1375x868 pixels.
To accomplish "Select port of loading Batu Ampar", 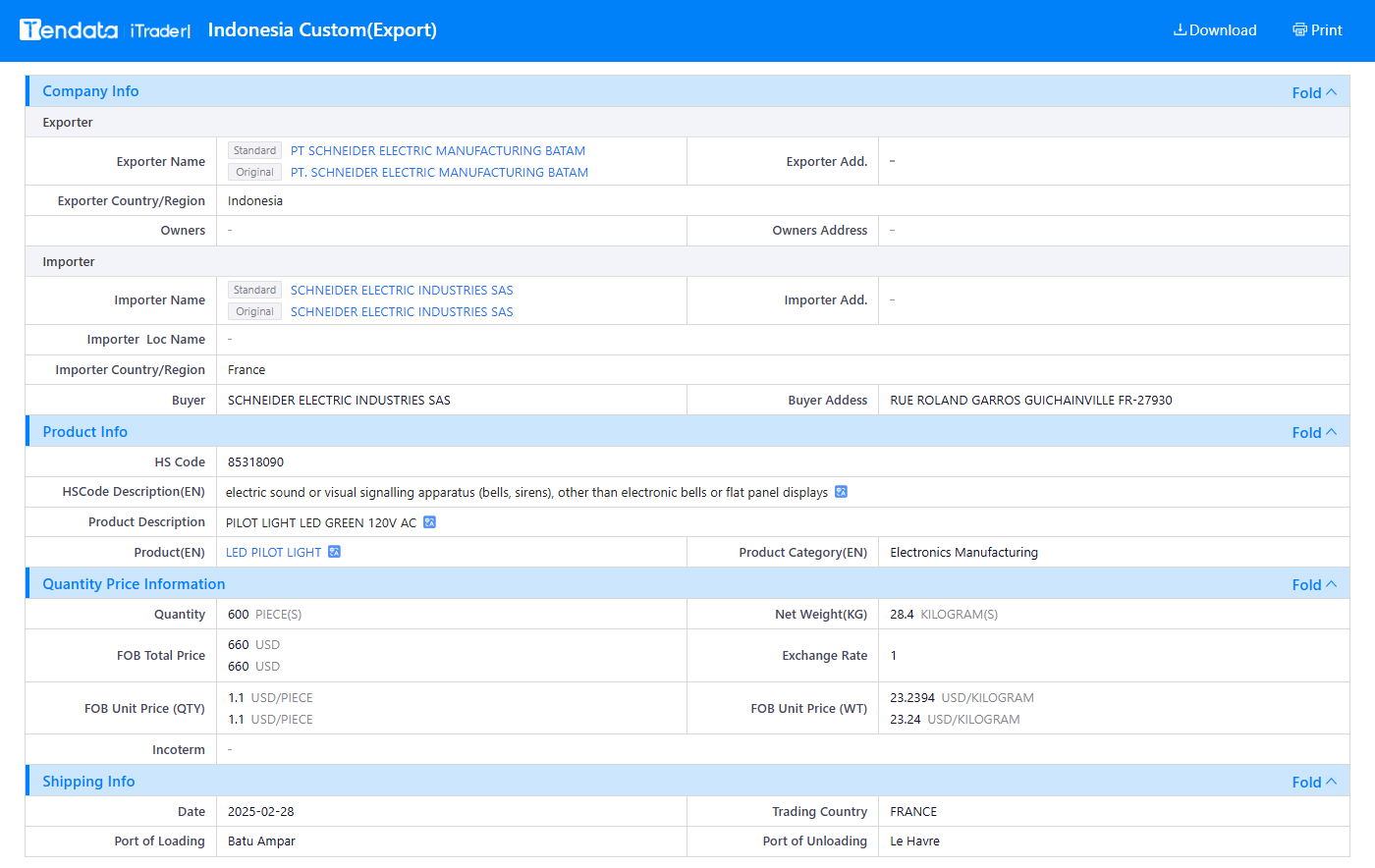I will tap(261, 841).
